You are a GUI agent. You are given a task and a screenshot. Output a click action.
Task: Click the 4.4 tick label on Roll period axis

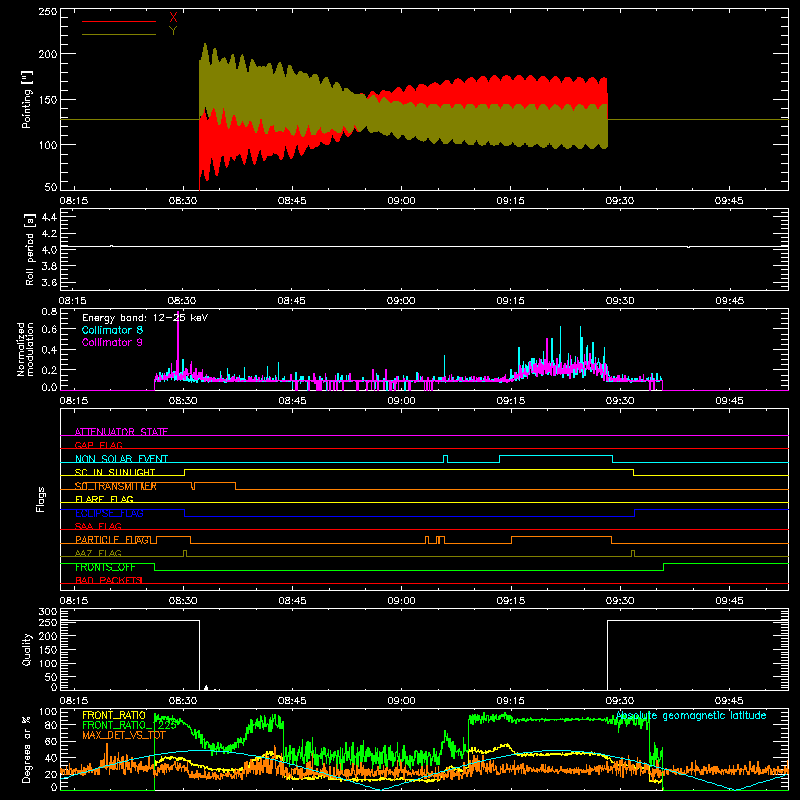point(49,217)
